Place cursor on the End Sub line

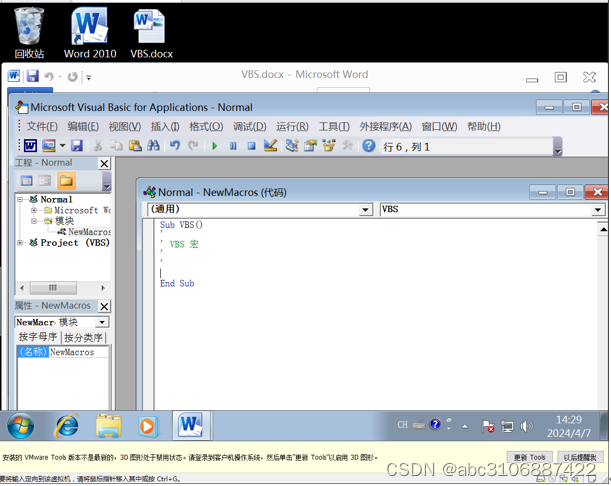coord(177,283)
